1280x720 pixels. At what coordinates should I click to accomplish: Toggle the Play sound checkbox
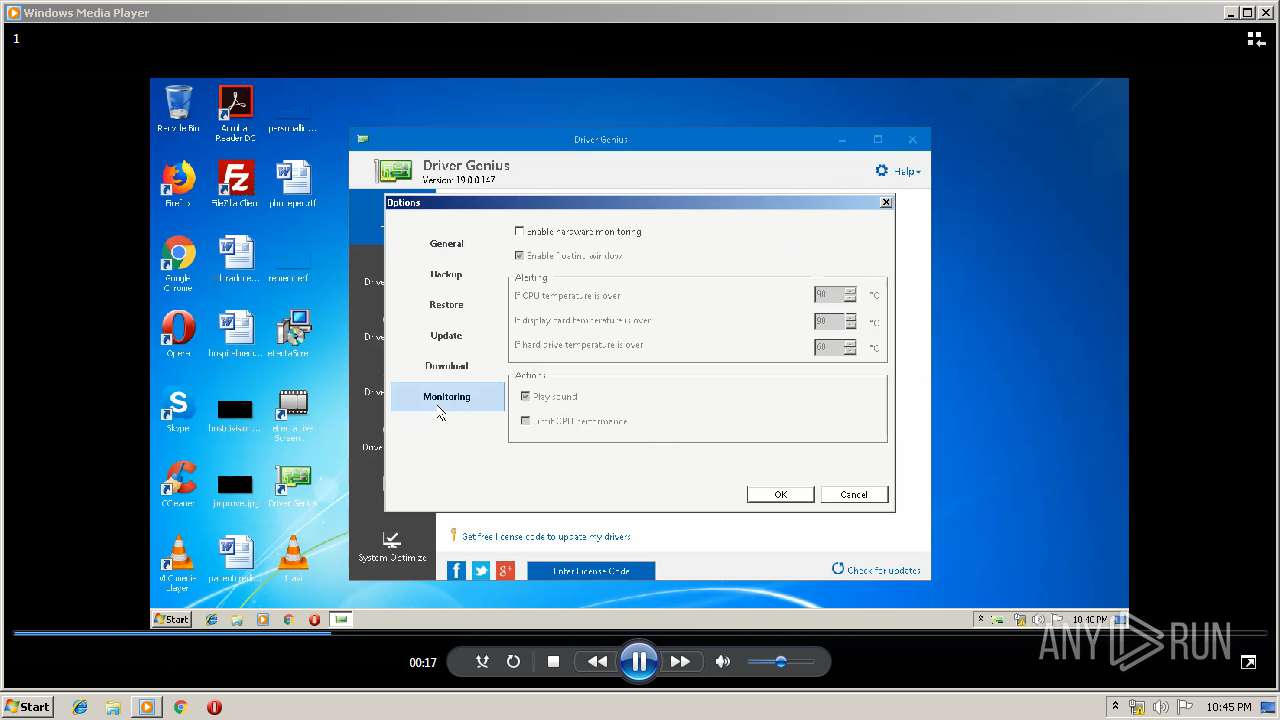[526, 397]
